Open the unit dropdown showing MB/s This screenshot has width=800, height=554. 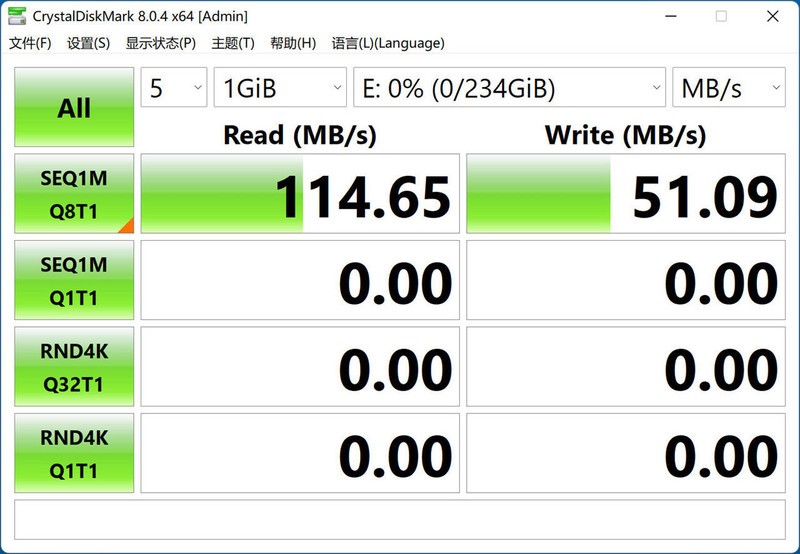tap(729, 88)
